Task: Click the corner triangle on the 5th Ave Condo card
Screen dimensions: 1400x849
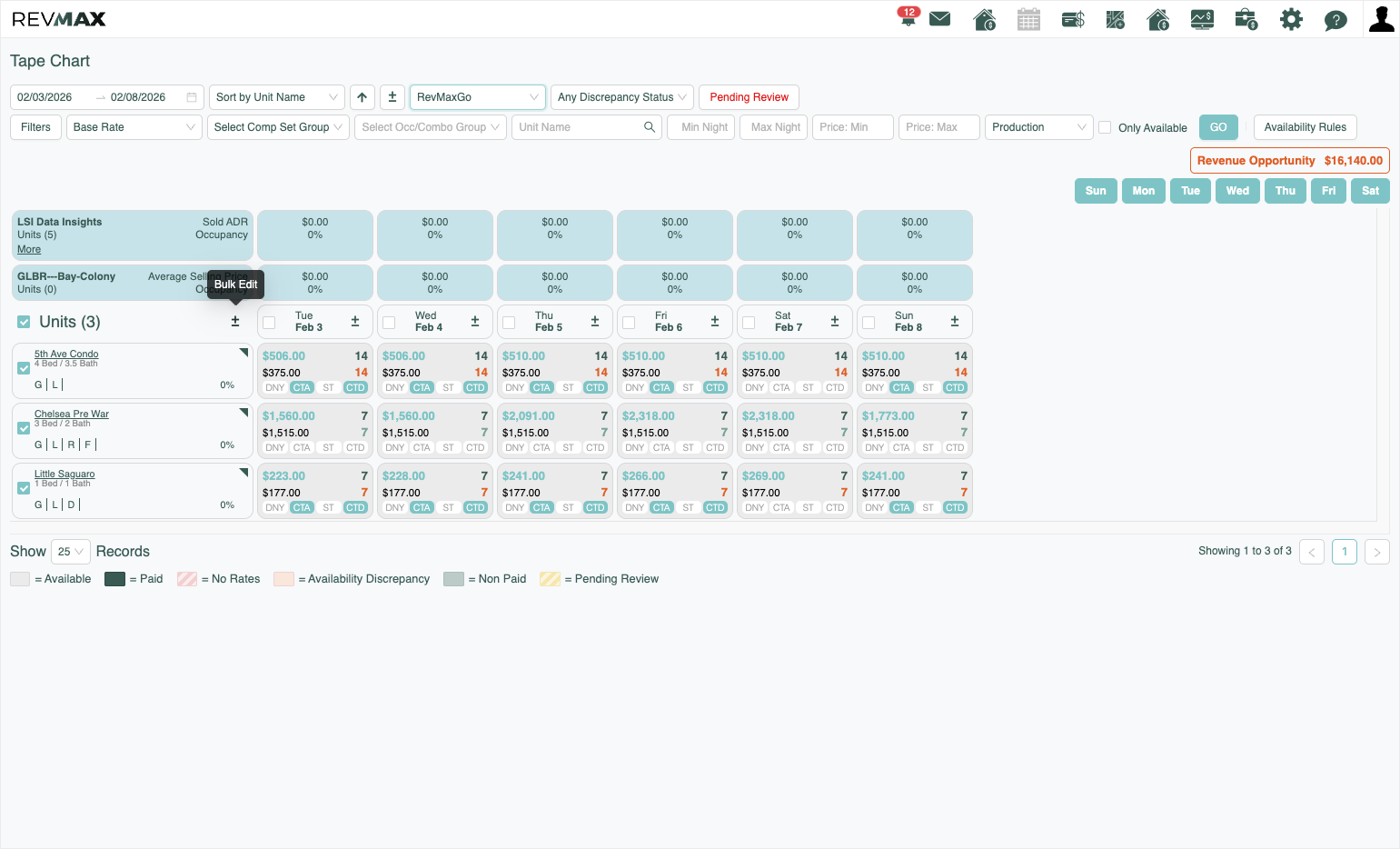Action: (243, 353)
